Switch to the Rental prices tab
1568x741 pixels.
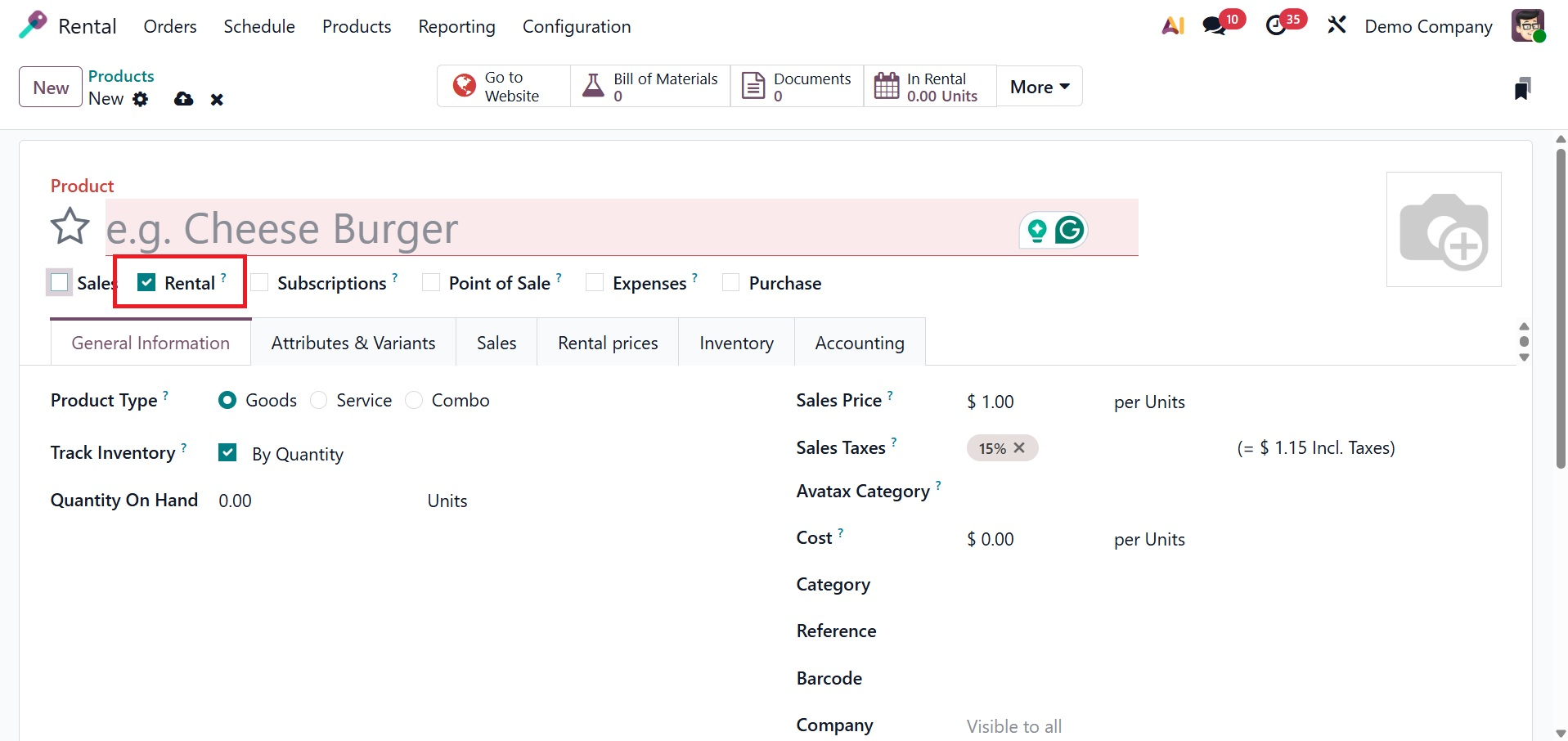click(x=608, y=344)
